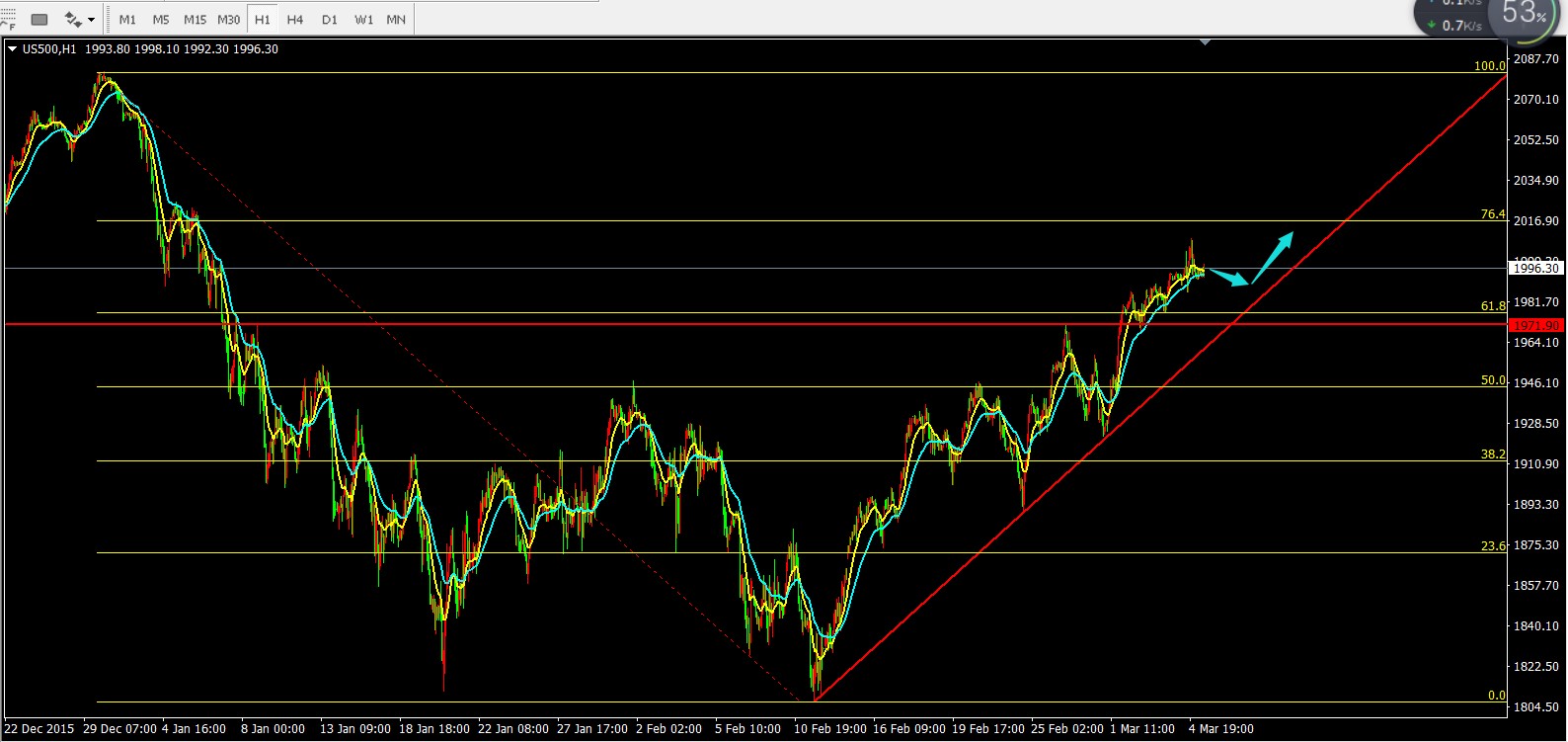Select the M15 timeframe
This screenshot has height=742, width=1568.
pyautogui.click(x=195, y=19)
